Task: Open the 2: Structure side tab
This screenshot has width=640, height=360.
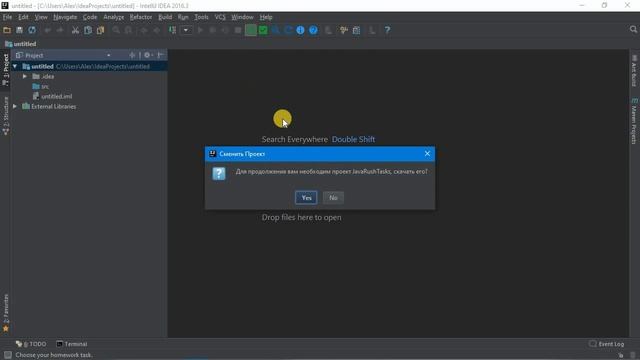Action: click(x=5, y=116)
